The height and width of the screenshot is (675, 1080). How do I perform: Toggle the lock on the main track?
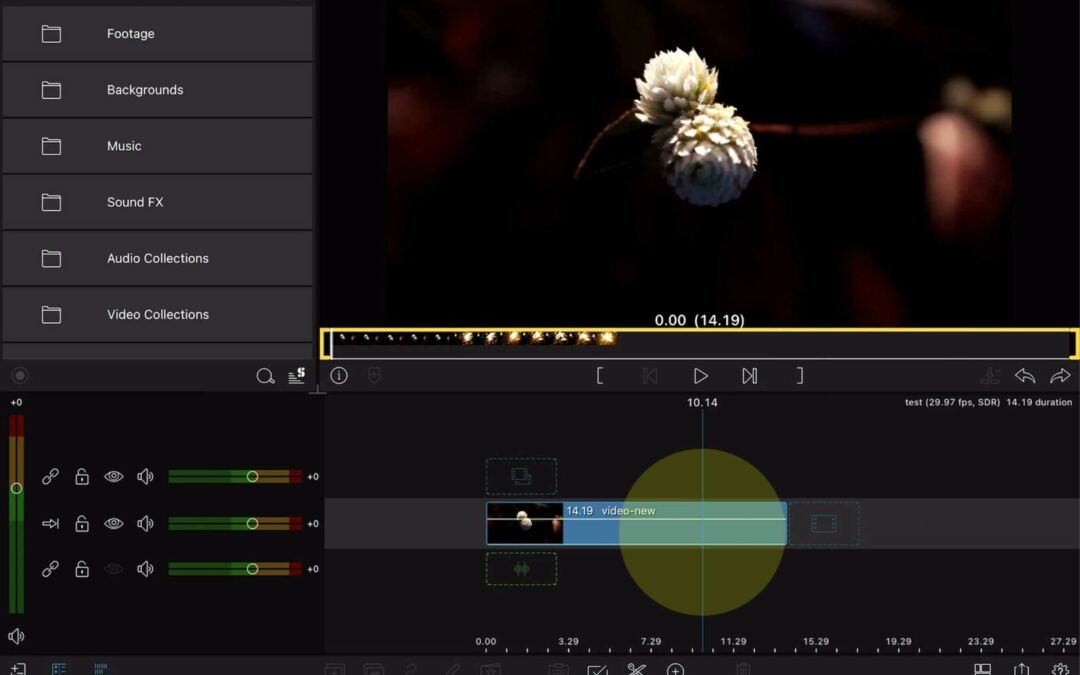point(82,524)
